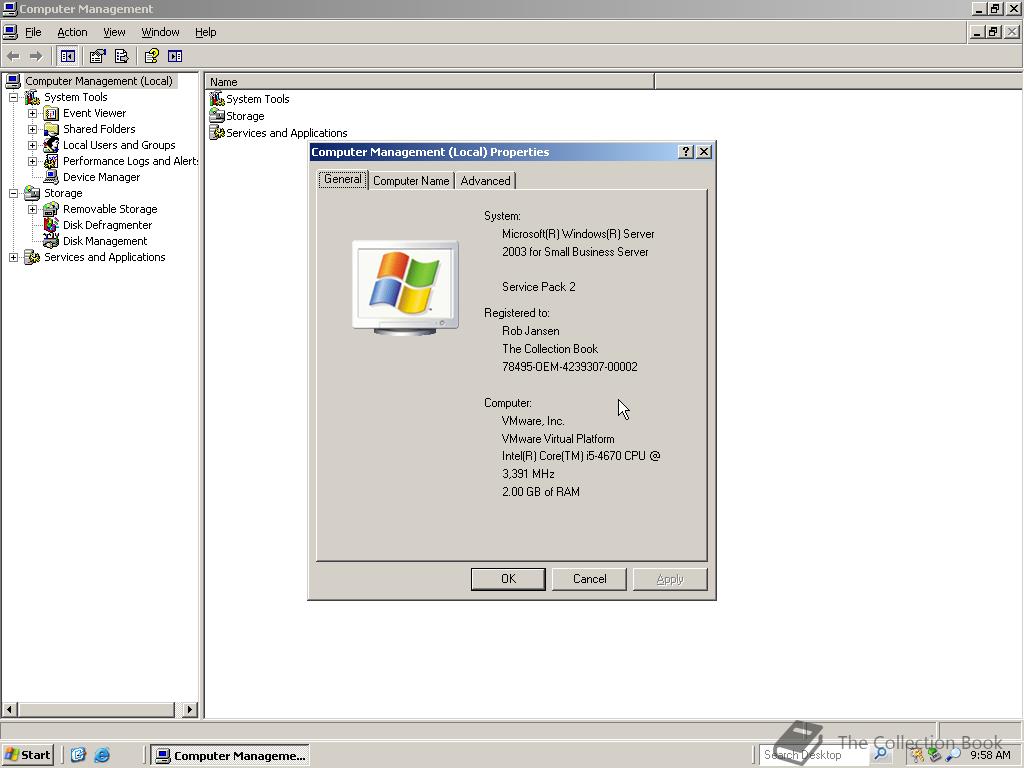The image size is (1024, 768).
Task: Click the 9:58 AM taskbar clock
Action: click(x=990, y=755)
